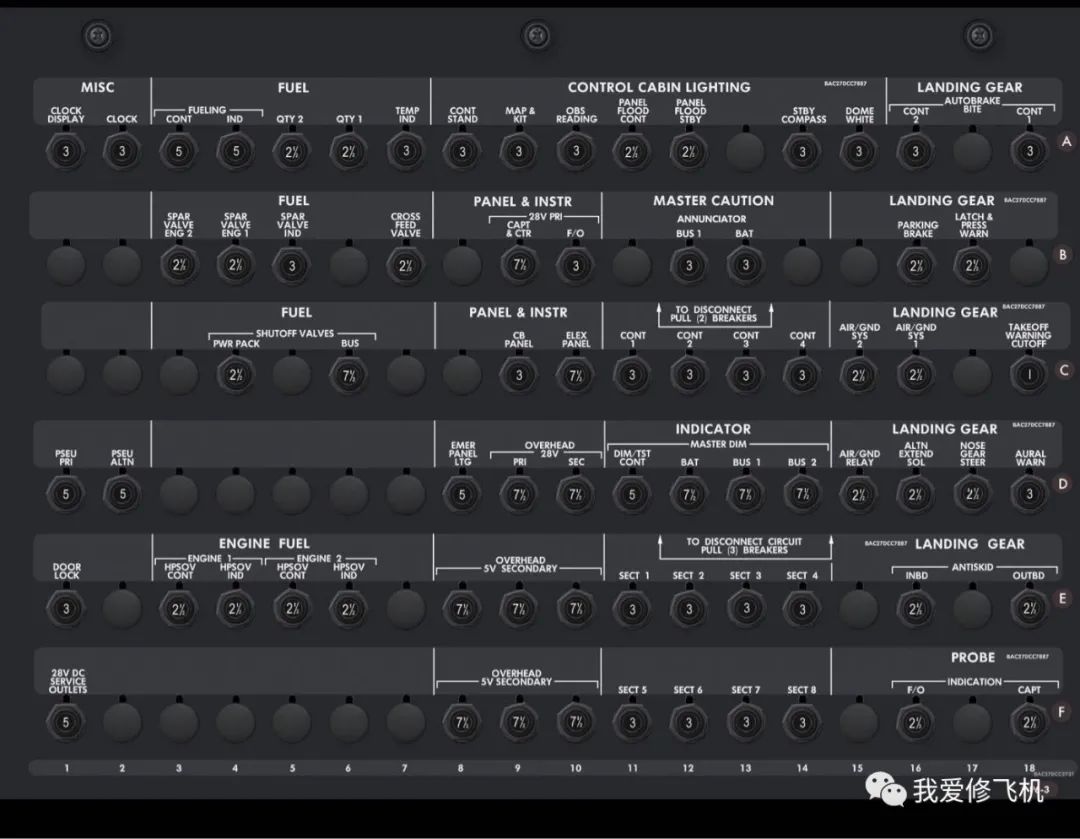Toggle the CB PANEL lighting breaker
This screenshot has width=1080, height=839.
[519, 375]
